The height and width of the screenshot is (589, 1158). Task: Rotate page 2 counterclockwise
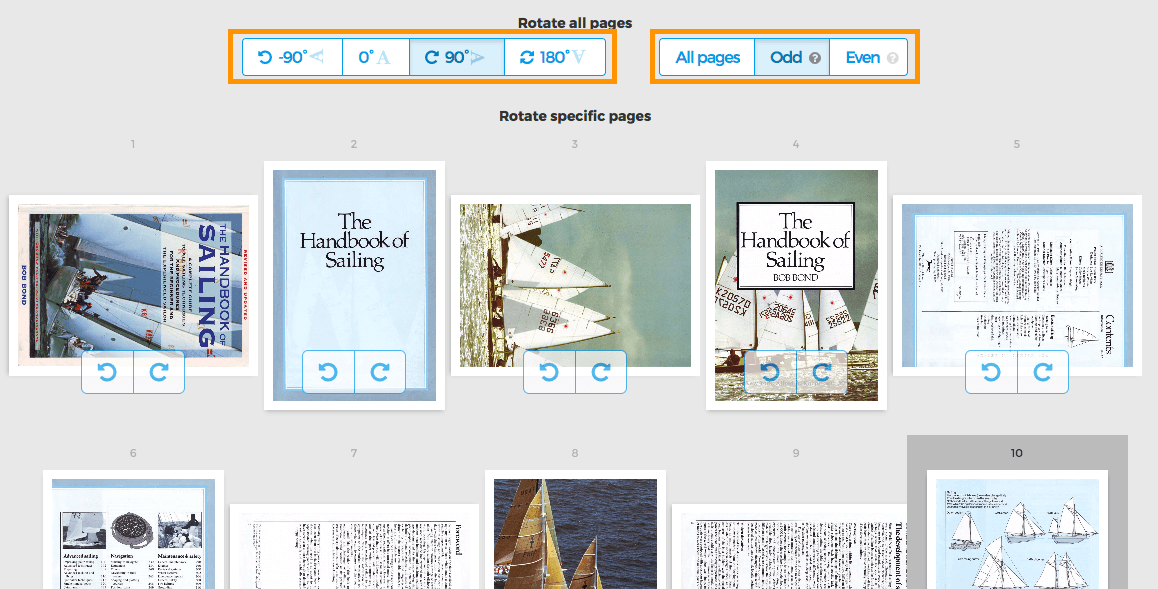click(328, 372)
